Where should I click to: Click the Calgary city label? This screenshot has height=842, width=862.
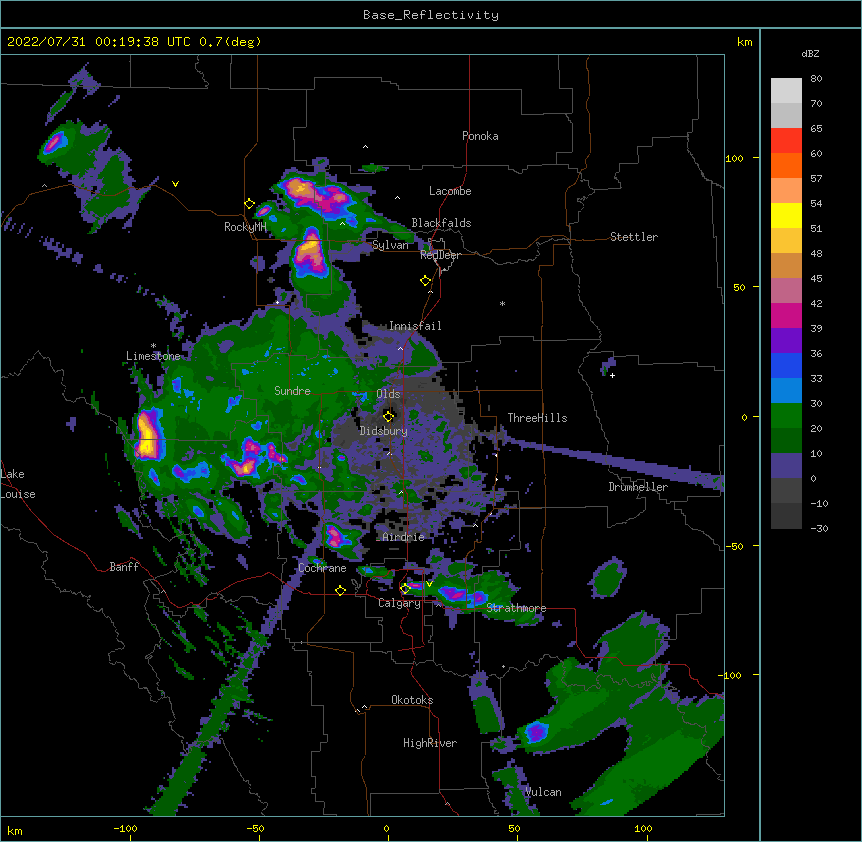pos(399,603)
